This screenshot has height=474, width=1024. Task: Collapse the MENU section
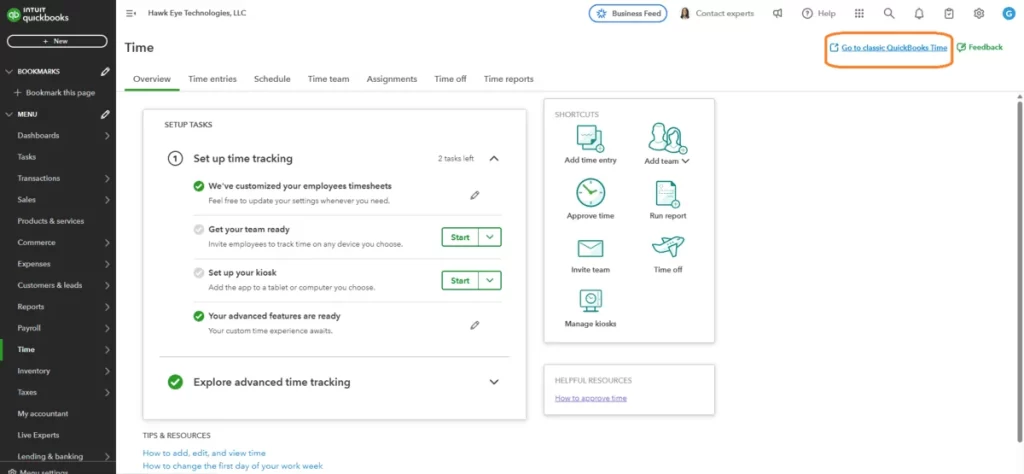8,114
